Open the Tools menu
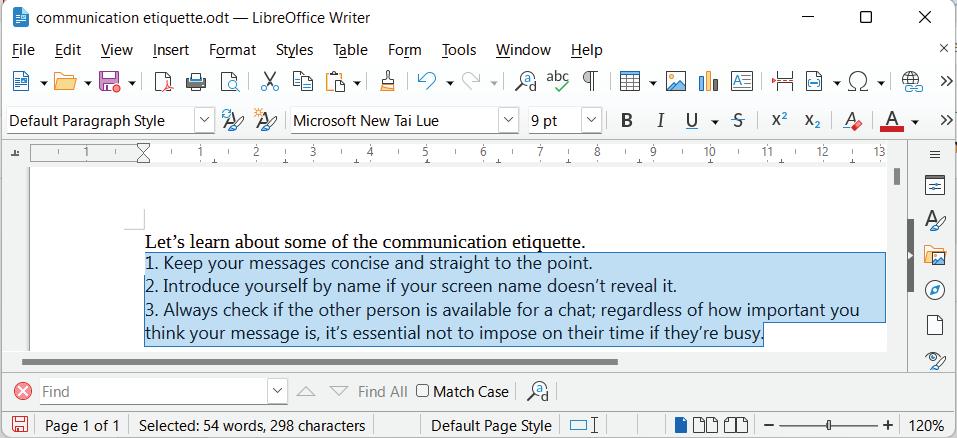Viewport: 957px width, 438px height. (x=459, y=49)
